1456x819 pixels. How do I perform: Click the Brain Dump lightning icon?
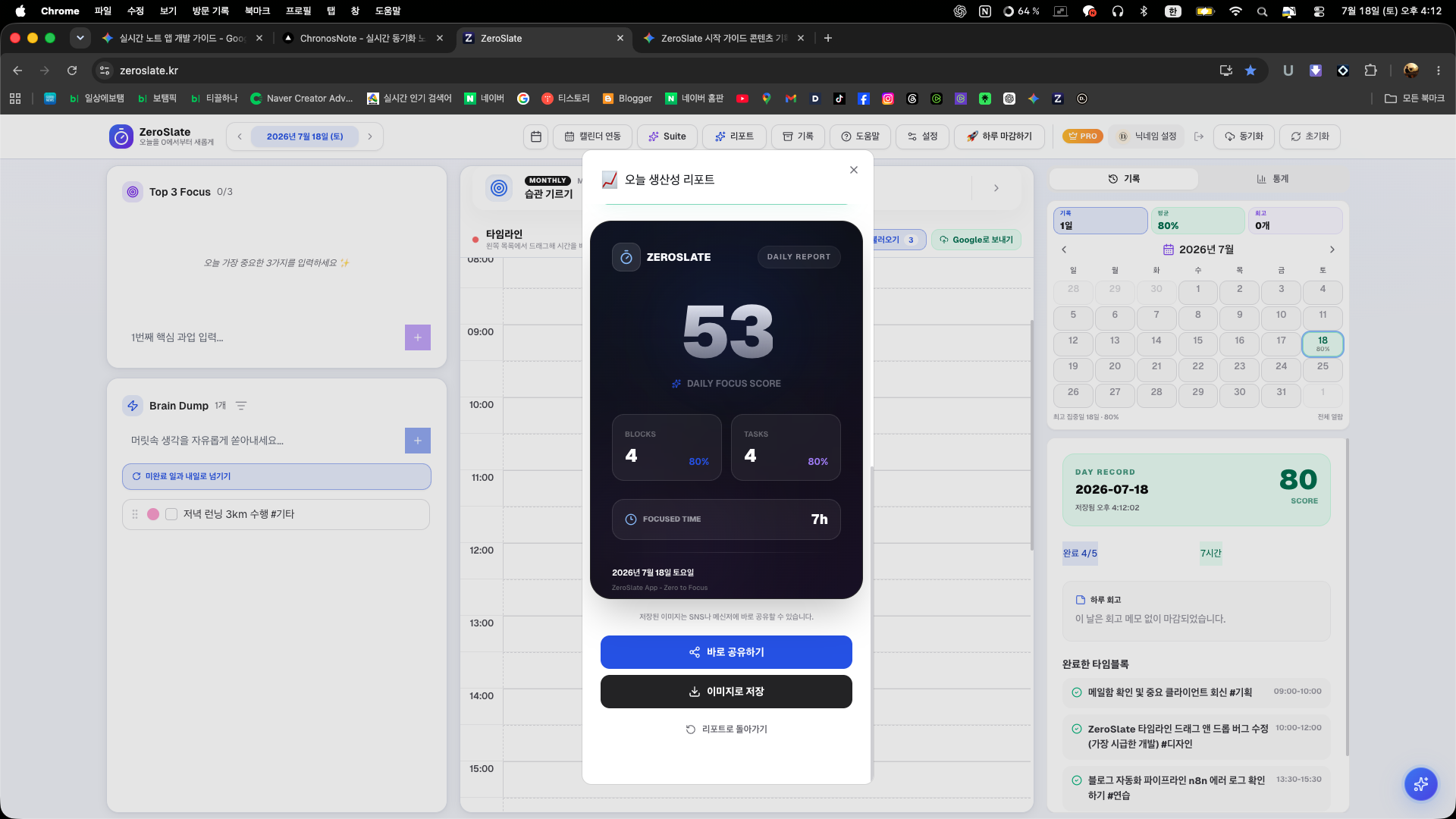coord(133,406)
